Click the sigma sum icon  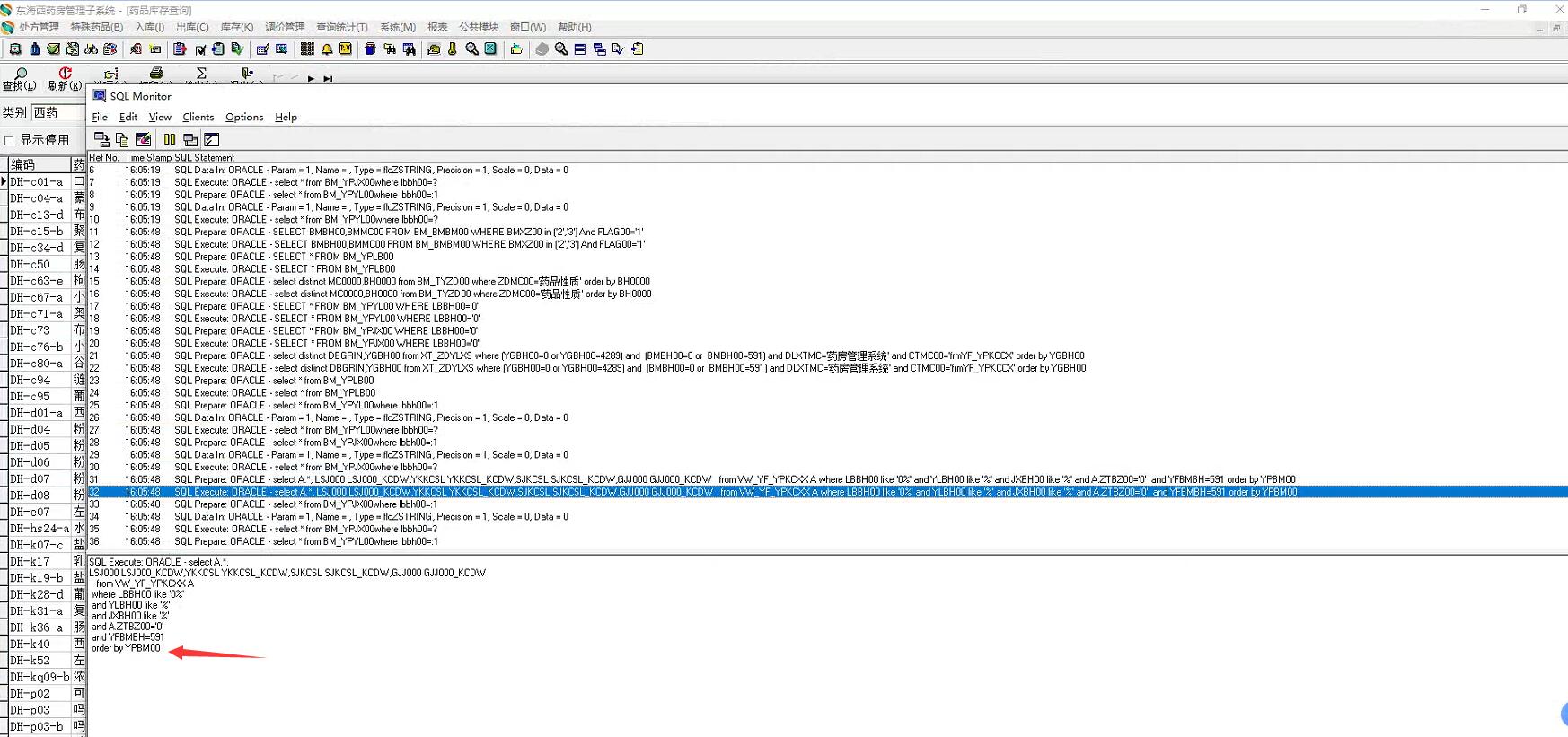201,73
